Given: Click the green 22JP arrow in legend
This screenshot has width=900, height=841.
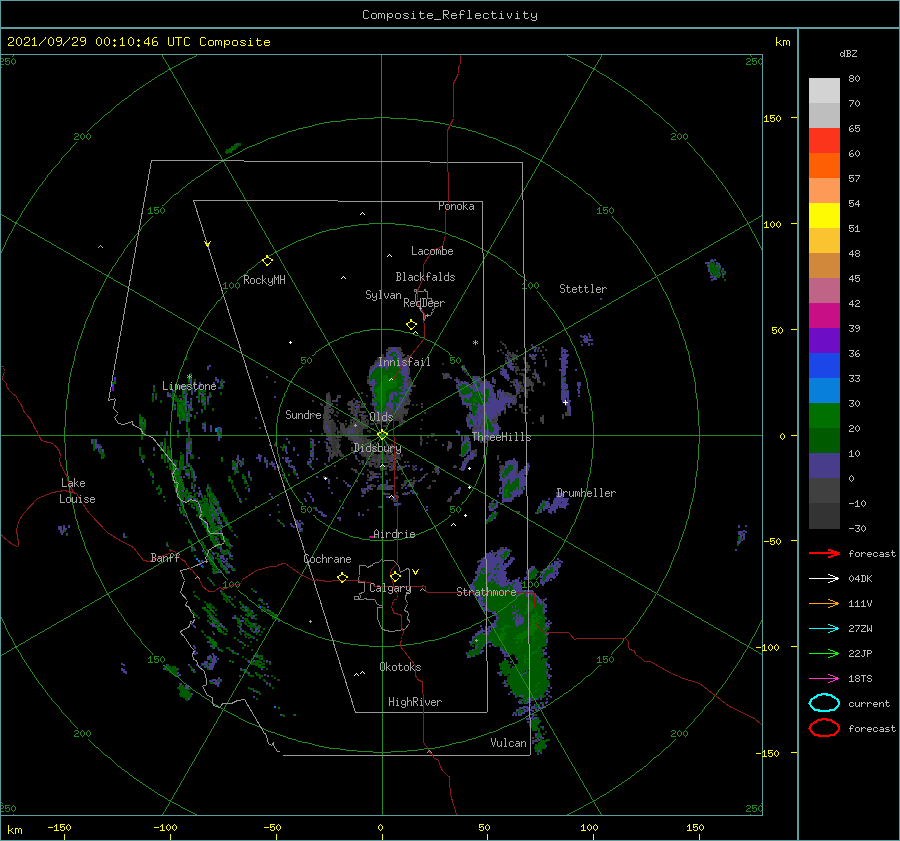Looking at the screenshot, I should pos(824,653).
